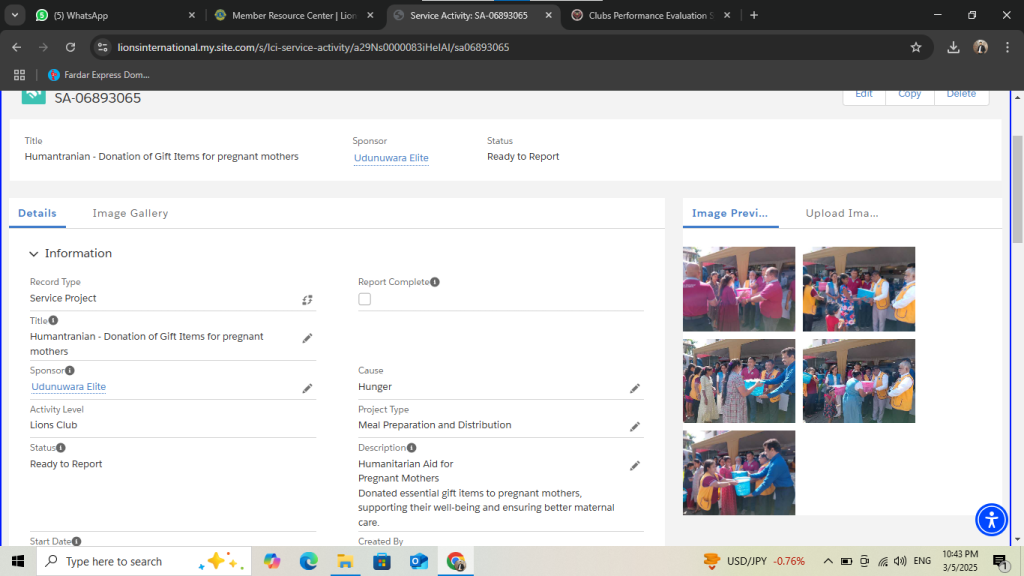Image resolution: width=1024 pixels, height=576 pixels.
Task: Launch Microsoft Edge from the taskbar
Action: pyautogui.click(x=308, y=561)
